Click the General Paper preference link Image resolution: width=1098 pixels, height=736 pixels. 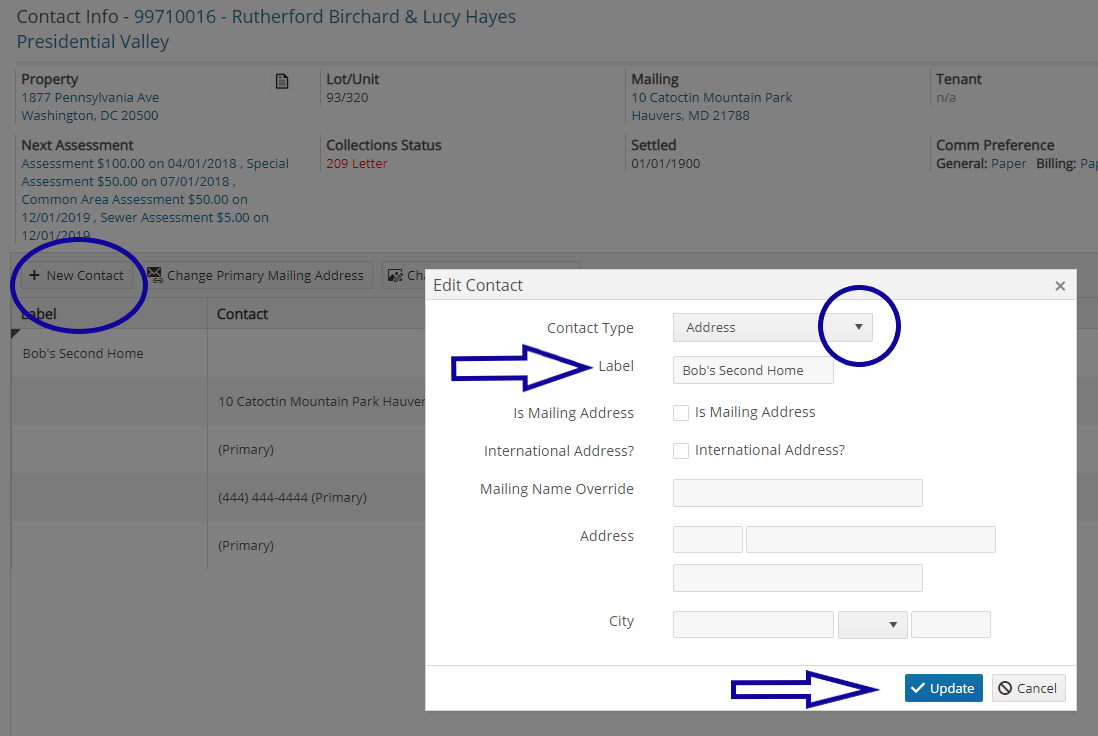click(1008, 163)
